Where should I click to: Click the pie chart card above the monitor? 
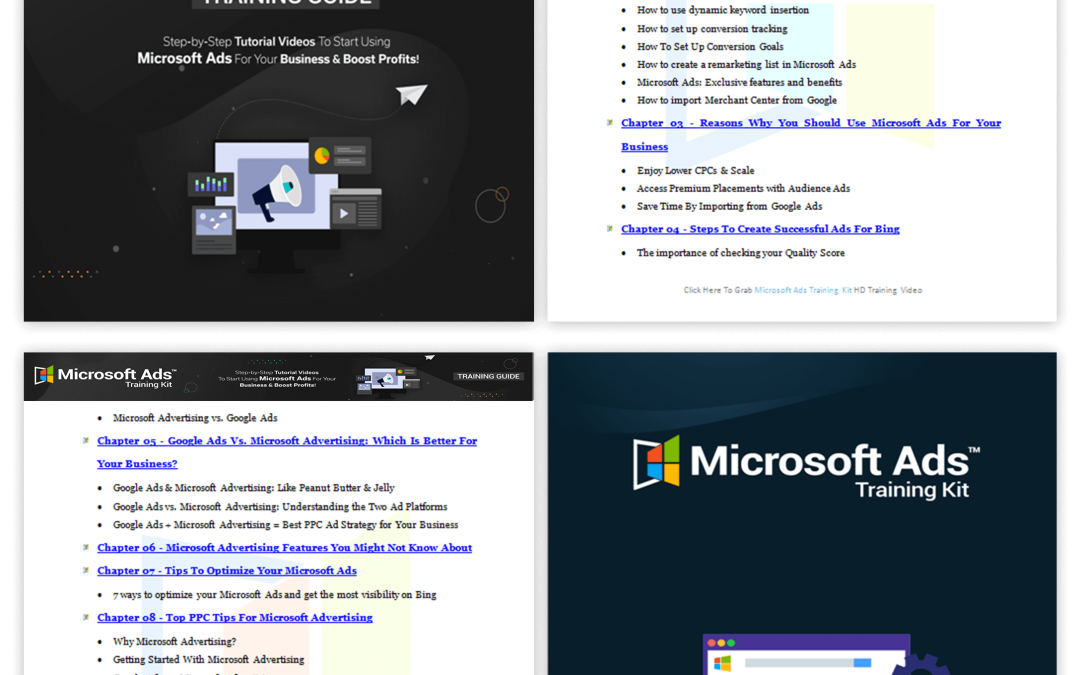point(340,156)
